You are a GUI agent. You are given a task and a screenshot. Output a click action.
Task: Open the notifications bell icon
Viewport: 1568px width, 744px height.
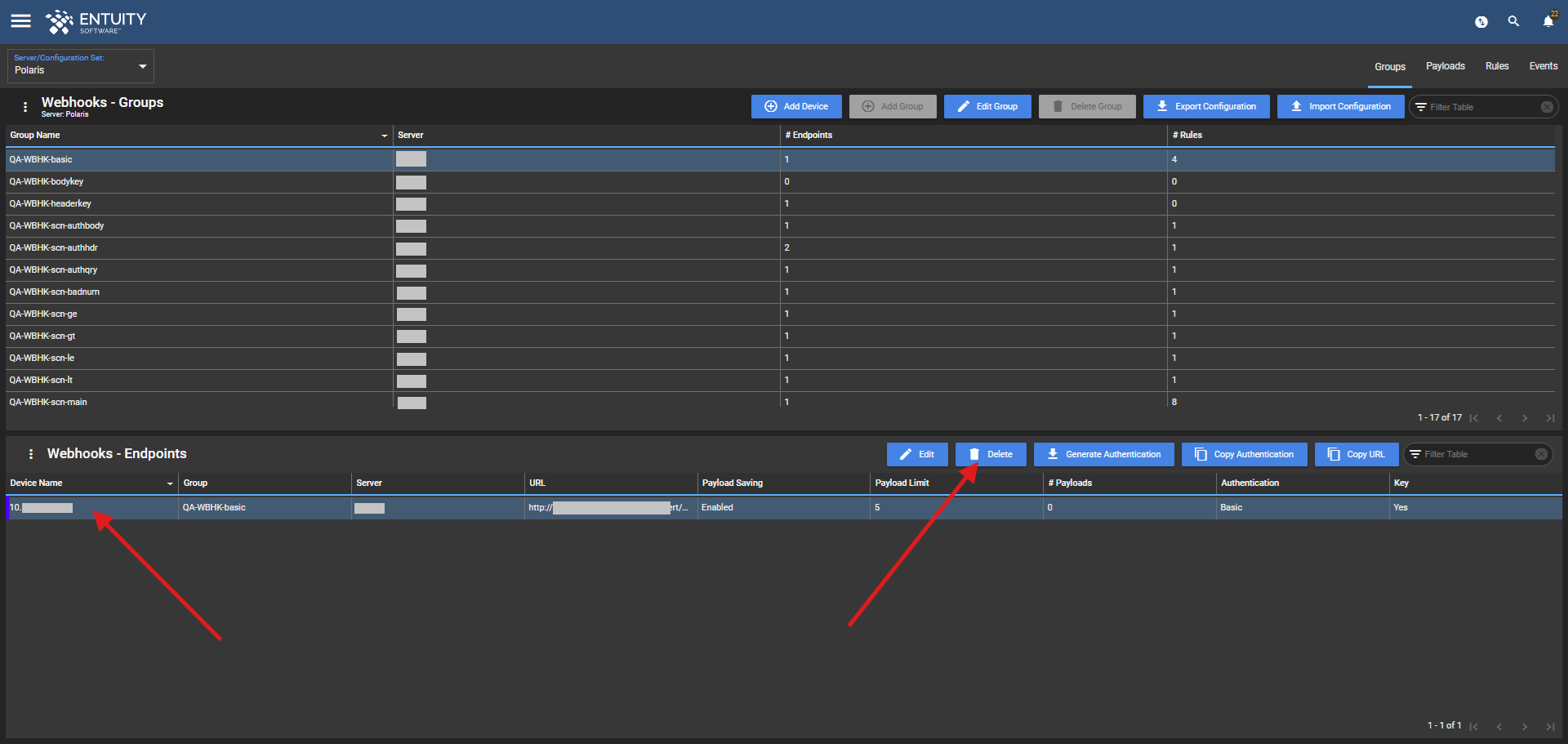point(1548,20)
